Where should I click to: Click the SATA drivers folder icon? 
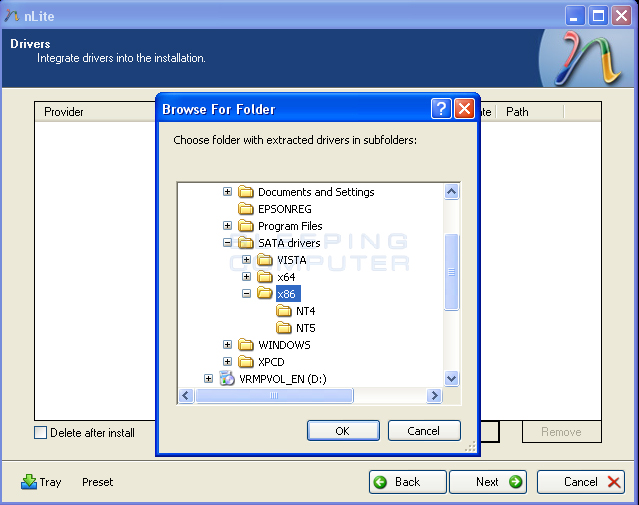(245, 243)
